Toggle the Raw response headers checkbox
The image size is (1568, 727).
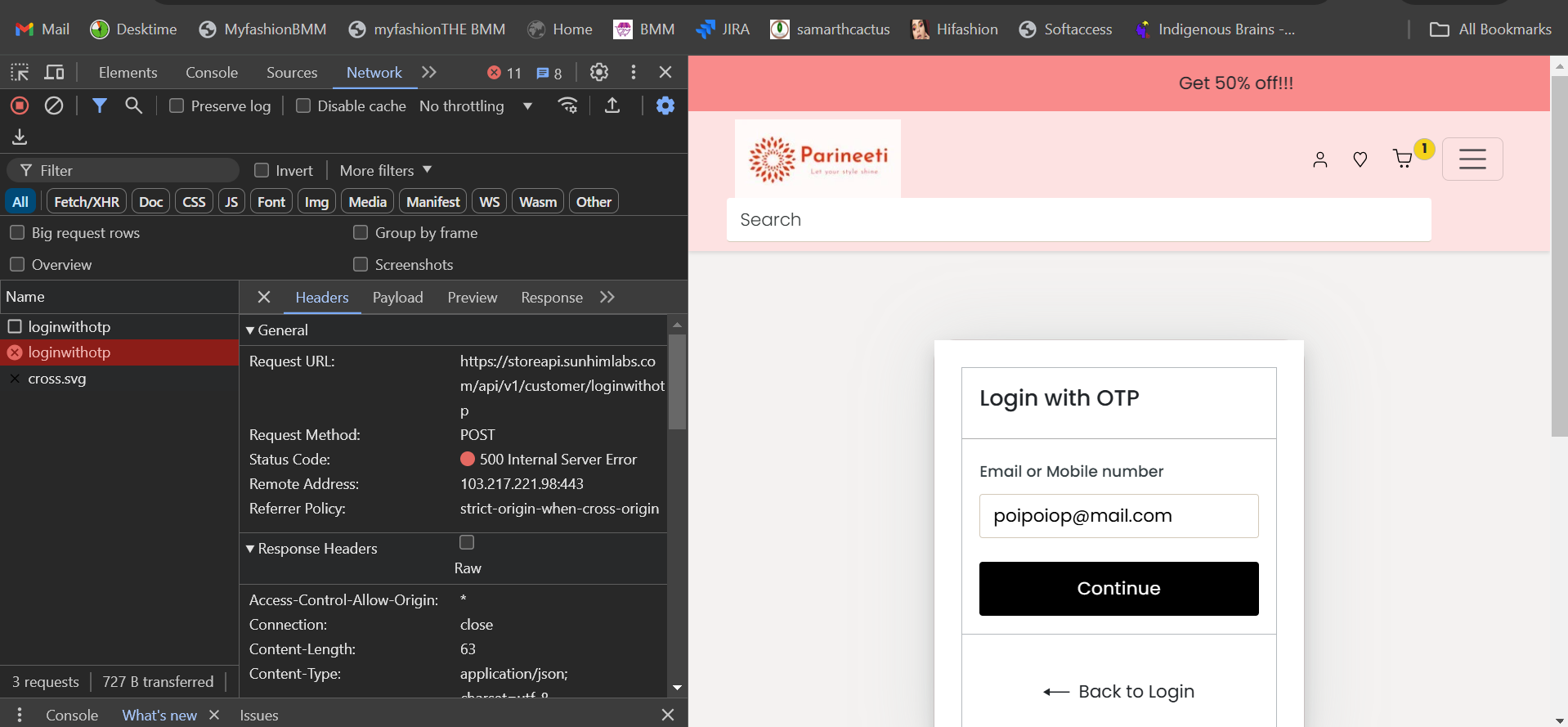pyautogui.click(x=467, y=542)
